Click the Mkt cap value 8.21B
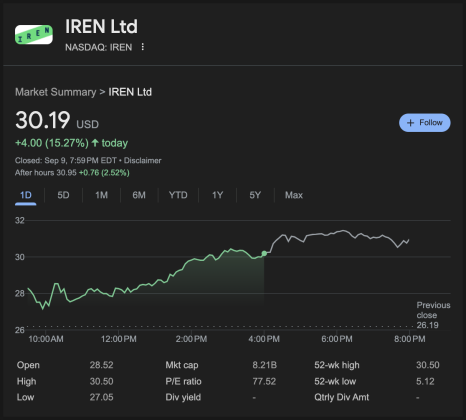This screenshot has height=420, width=466. click(264, 365)
